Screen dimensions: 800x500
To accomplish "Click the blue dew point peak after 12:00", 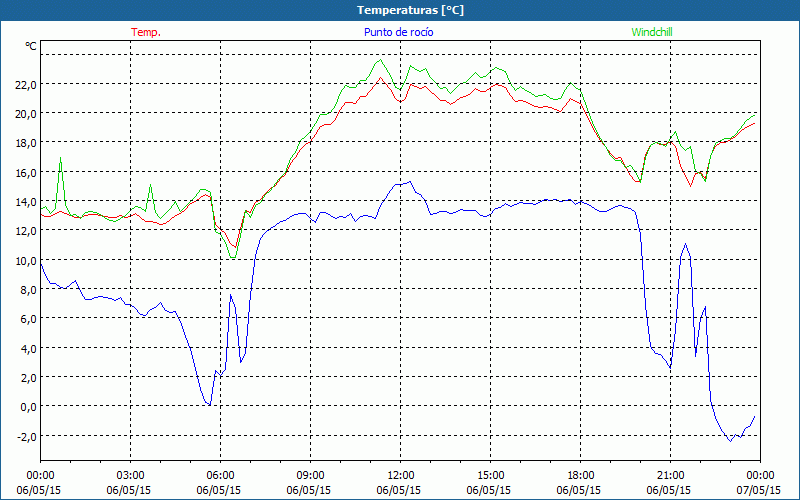I will pos(410,182).
